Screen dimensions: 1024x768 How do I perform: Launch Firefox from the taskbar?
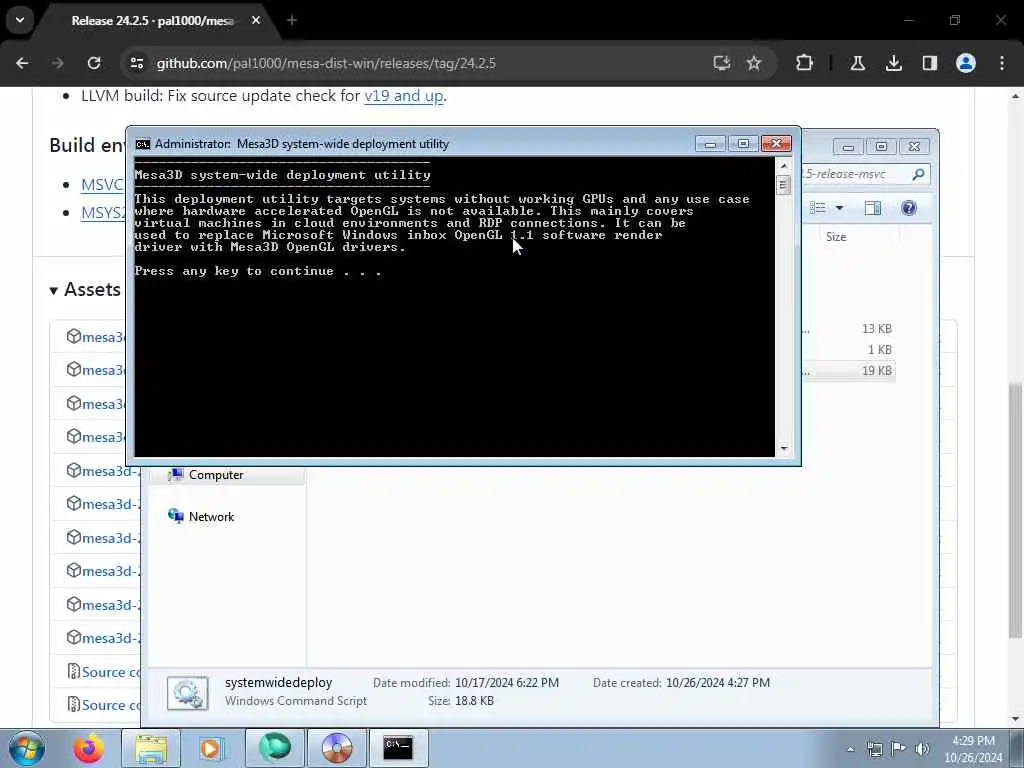88,748
